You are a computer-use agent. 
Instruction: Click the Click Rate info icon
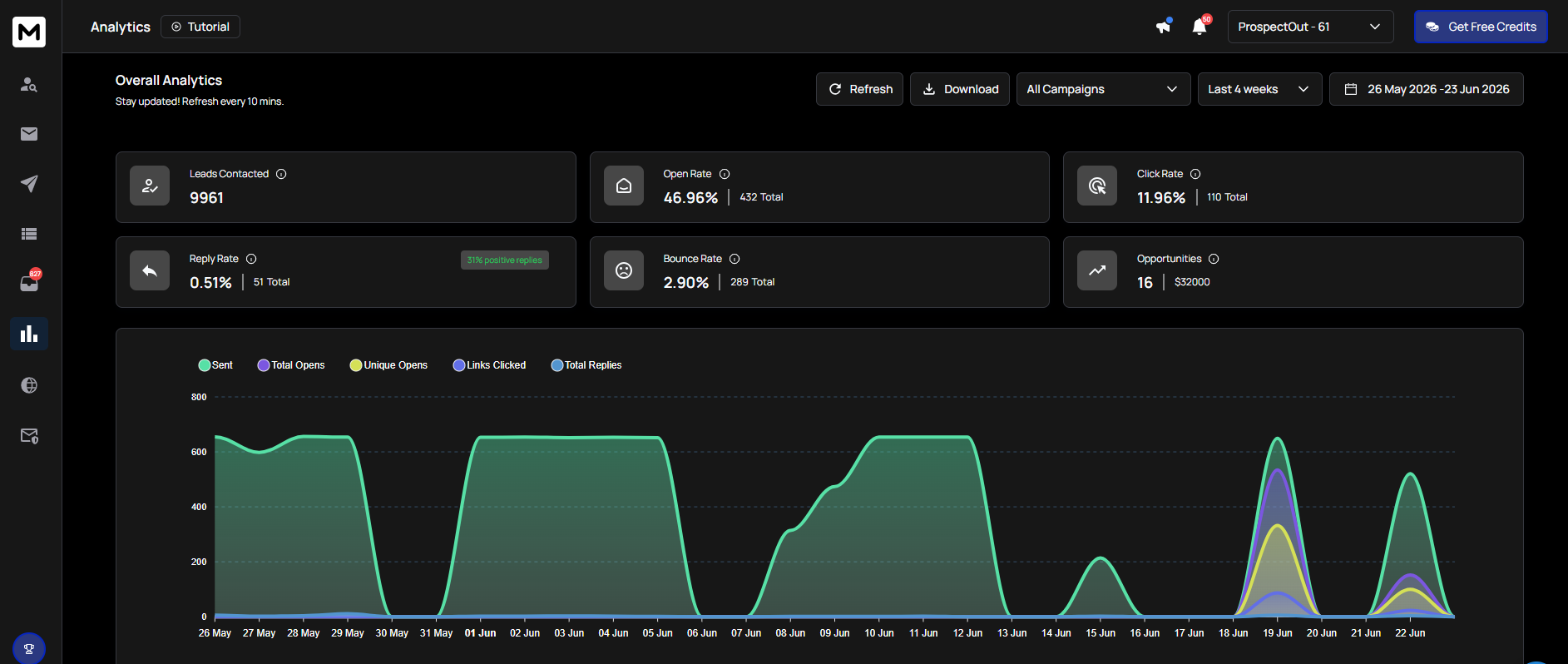point(1195,174)
